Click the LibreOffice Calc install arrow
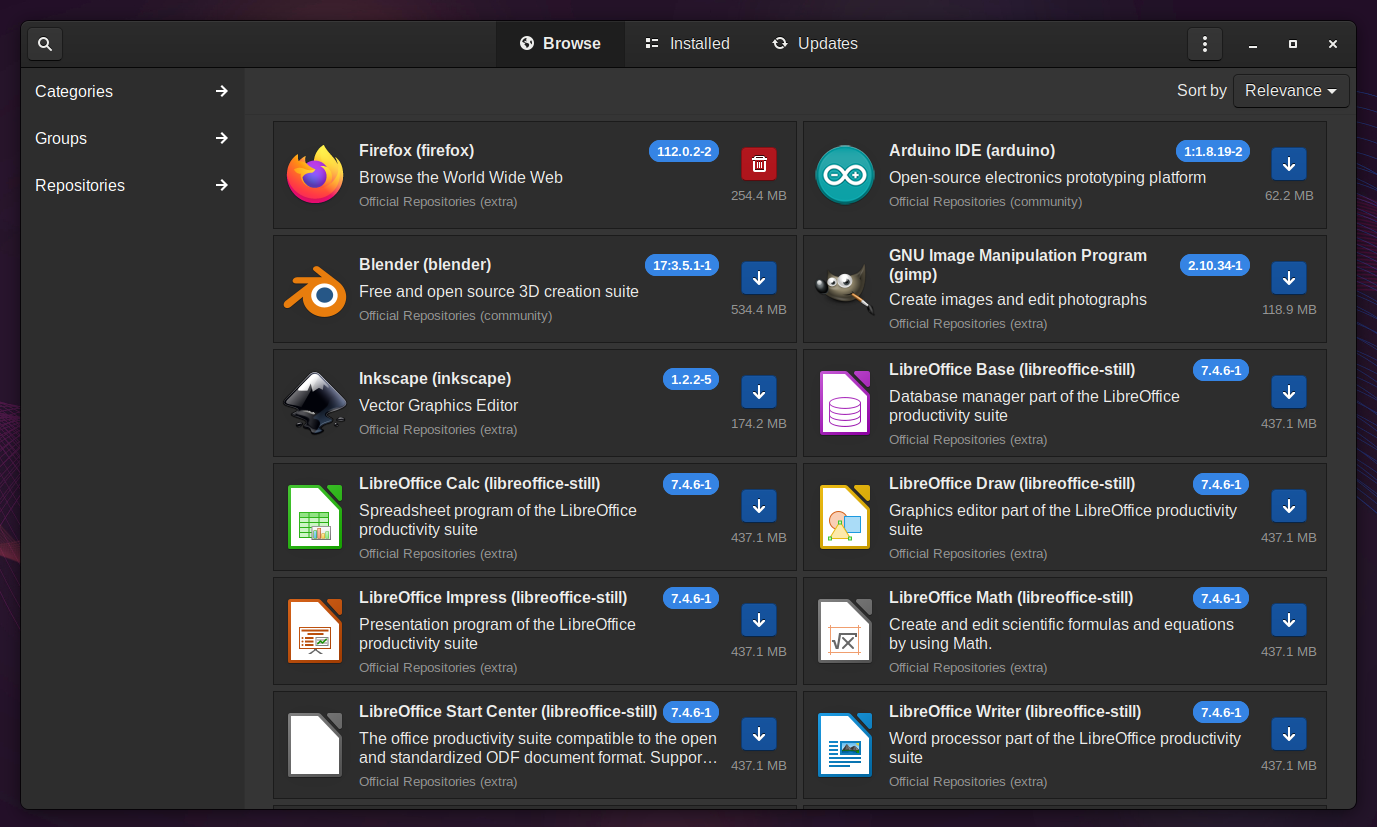This screenshot has height=827, width=1377. pyautogui.click(x=759, y=506)
